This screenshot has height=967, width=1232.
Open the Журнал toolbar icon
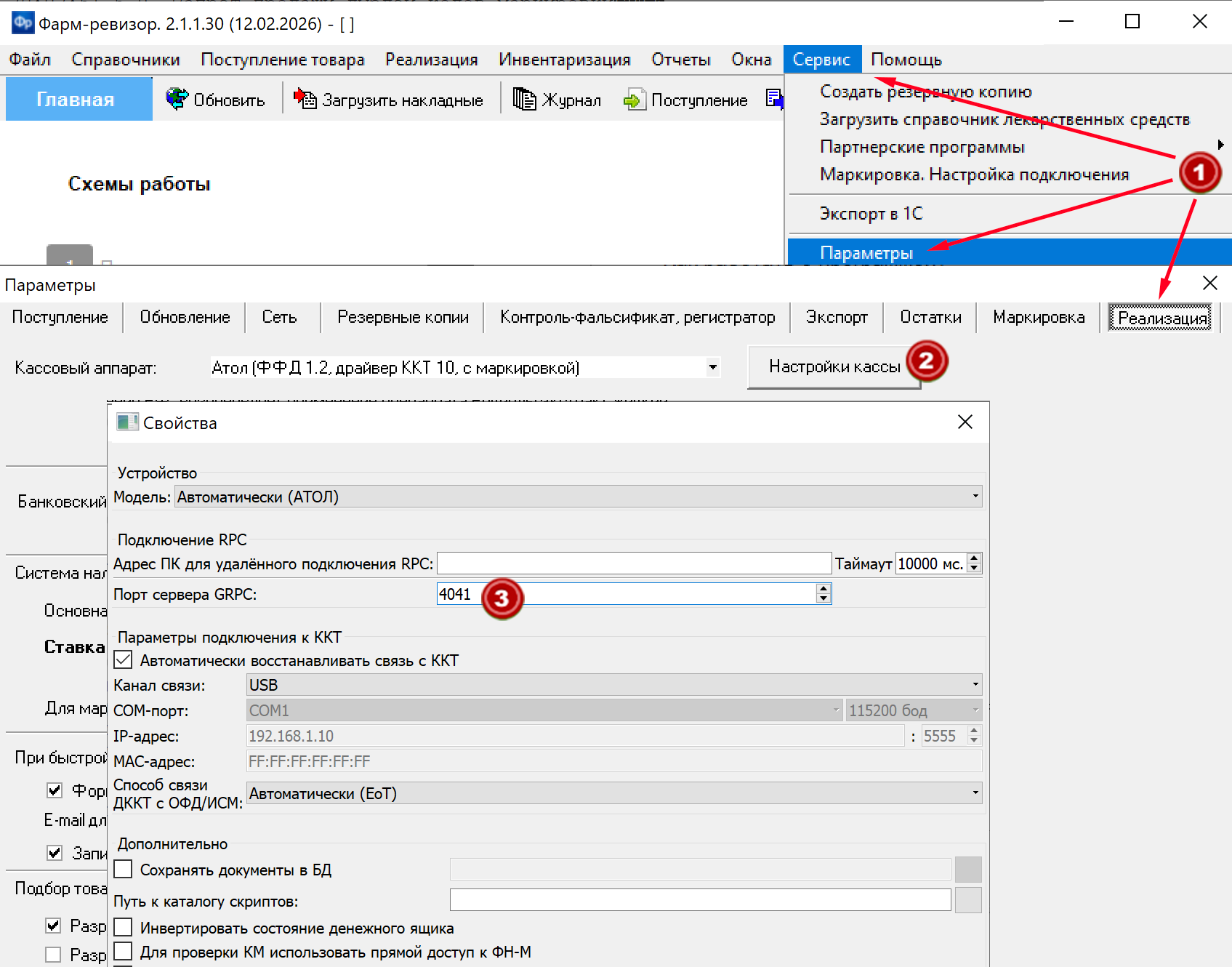click(x=524, y=99)
